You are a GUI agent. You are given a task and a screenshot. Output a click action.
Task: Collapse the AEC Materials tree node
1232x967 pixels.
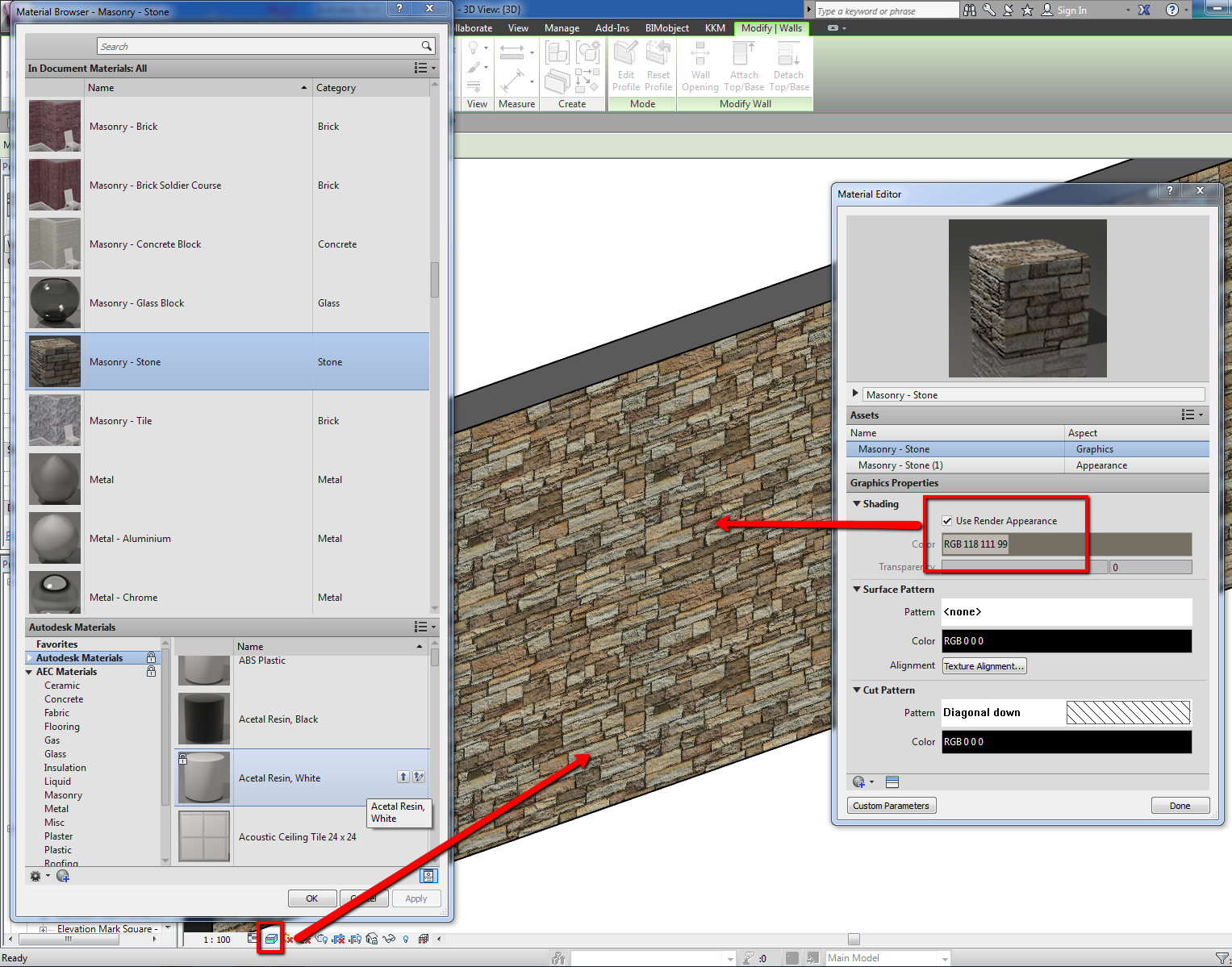pyautogui.click(x=30, y=672)
